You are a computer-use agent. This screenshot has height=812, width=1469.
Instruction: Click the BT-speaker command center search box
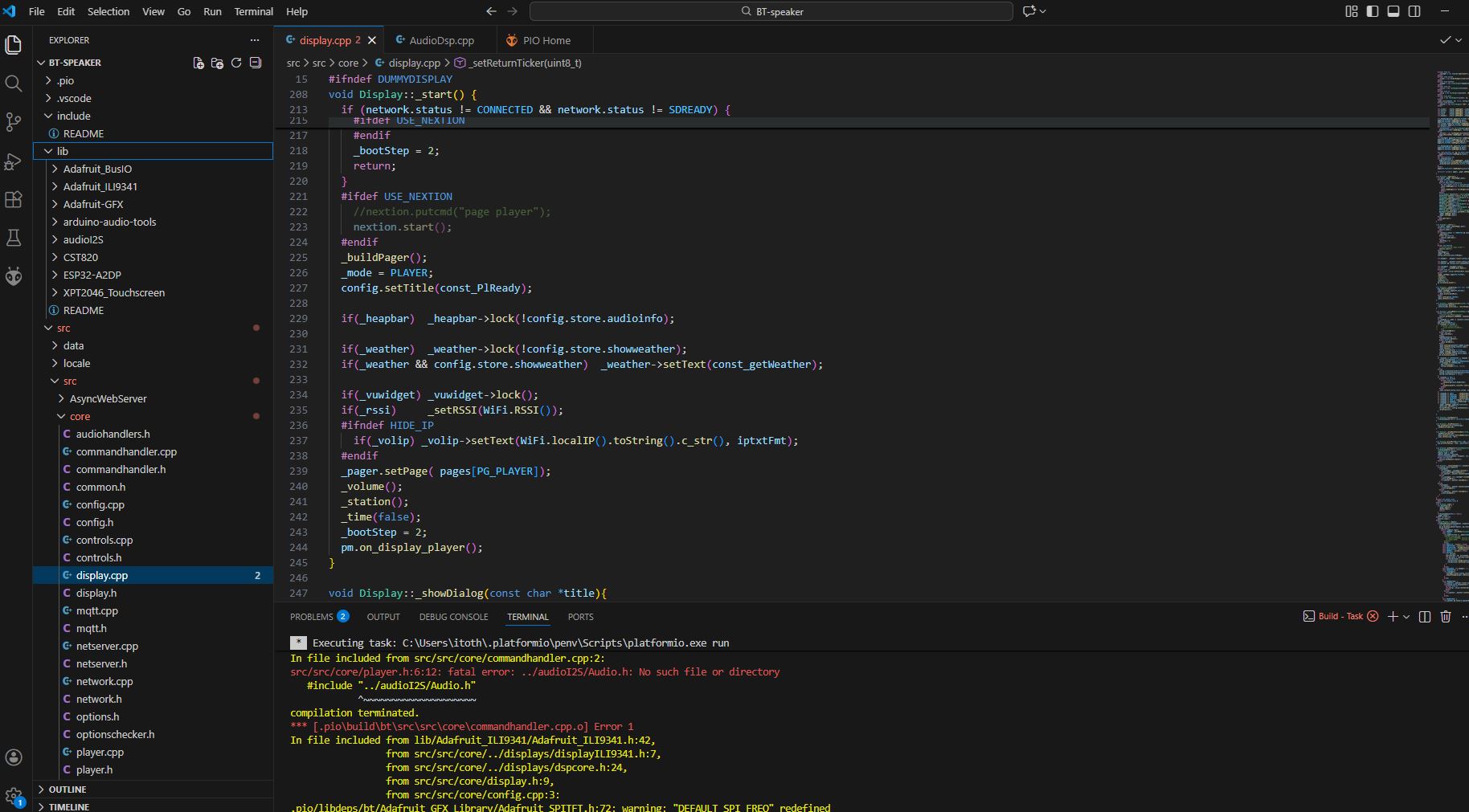771,11
